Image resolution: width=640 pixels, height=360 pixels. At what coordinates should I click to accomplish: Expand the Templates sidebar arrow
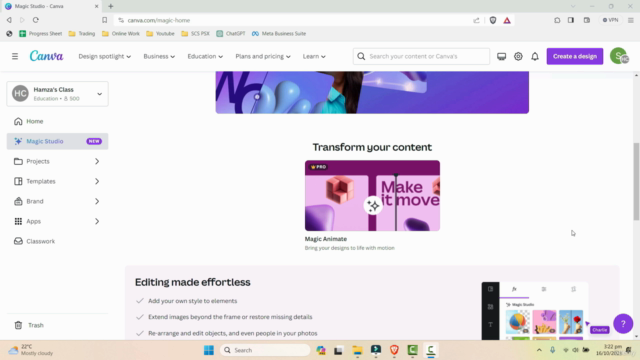[x=97, y=181]
